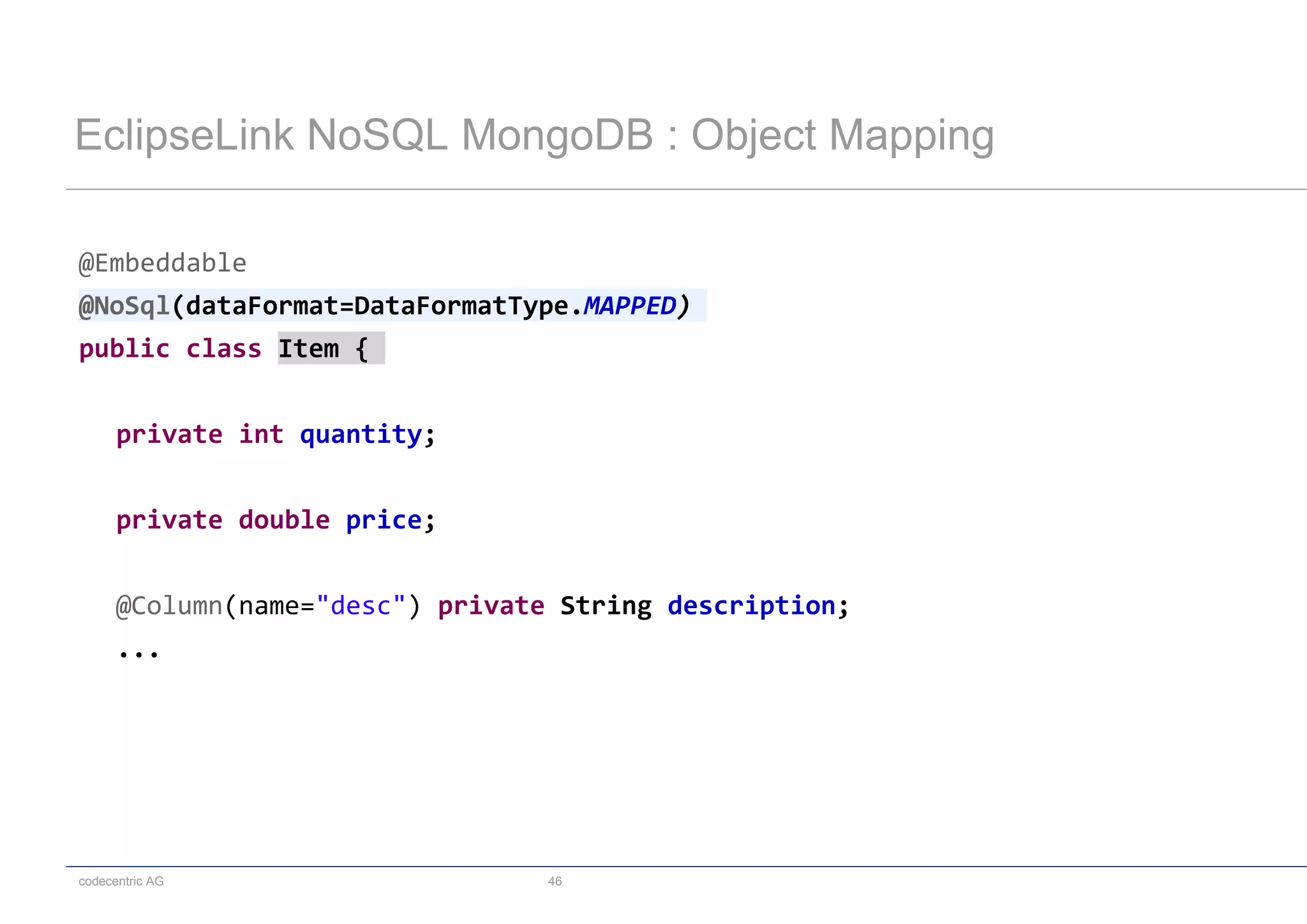The image size is (1307, 924).
Task: Click the '...' ellipsis below the code
Action: 138,653
